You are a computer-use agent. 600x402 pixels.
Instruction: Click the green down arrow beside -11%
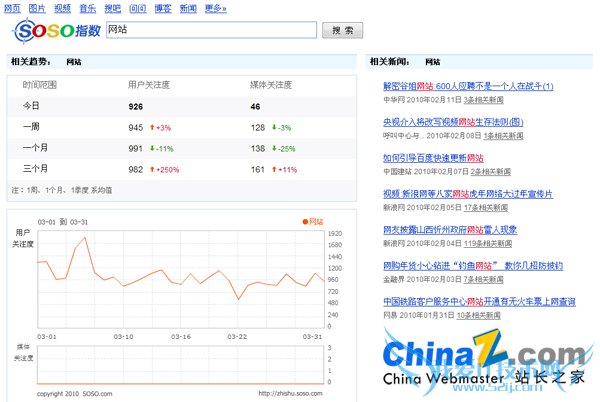pos(152,148)
